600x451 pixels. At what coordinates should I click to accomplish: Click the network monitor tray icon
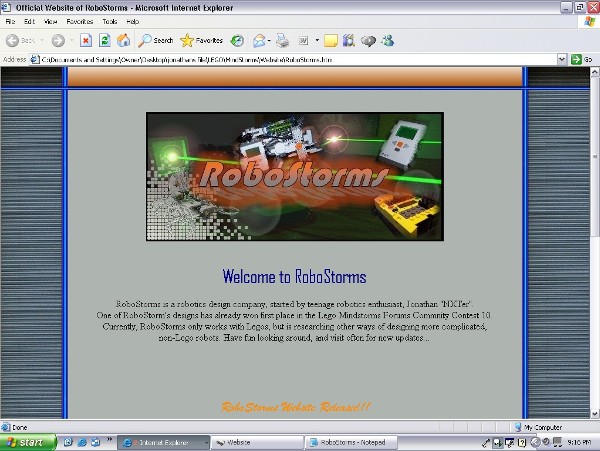tap(510, 443)
